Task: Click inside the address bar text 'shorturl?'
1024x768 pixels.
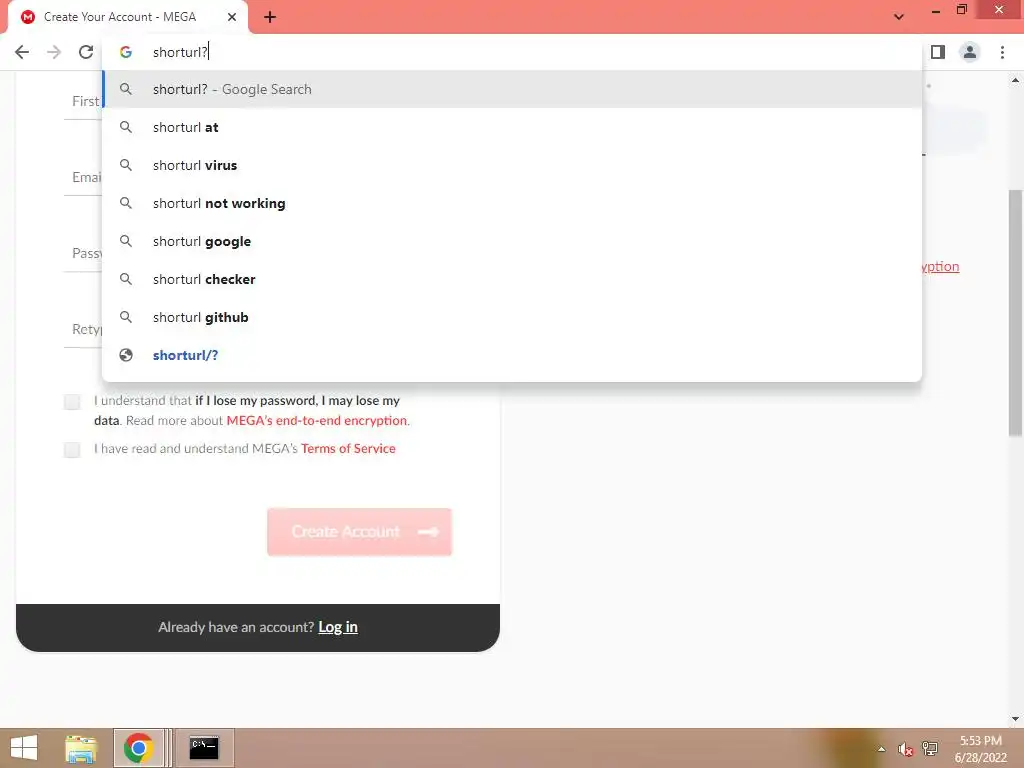Action: 180,52
